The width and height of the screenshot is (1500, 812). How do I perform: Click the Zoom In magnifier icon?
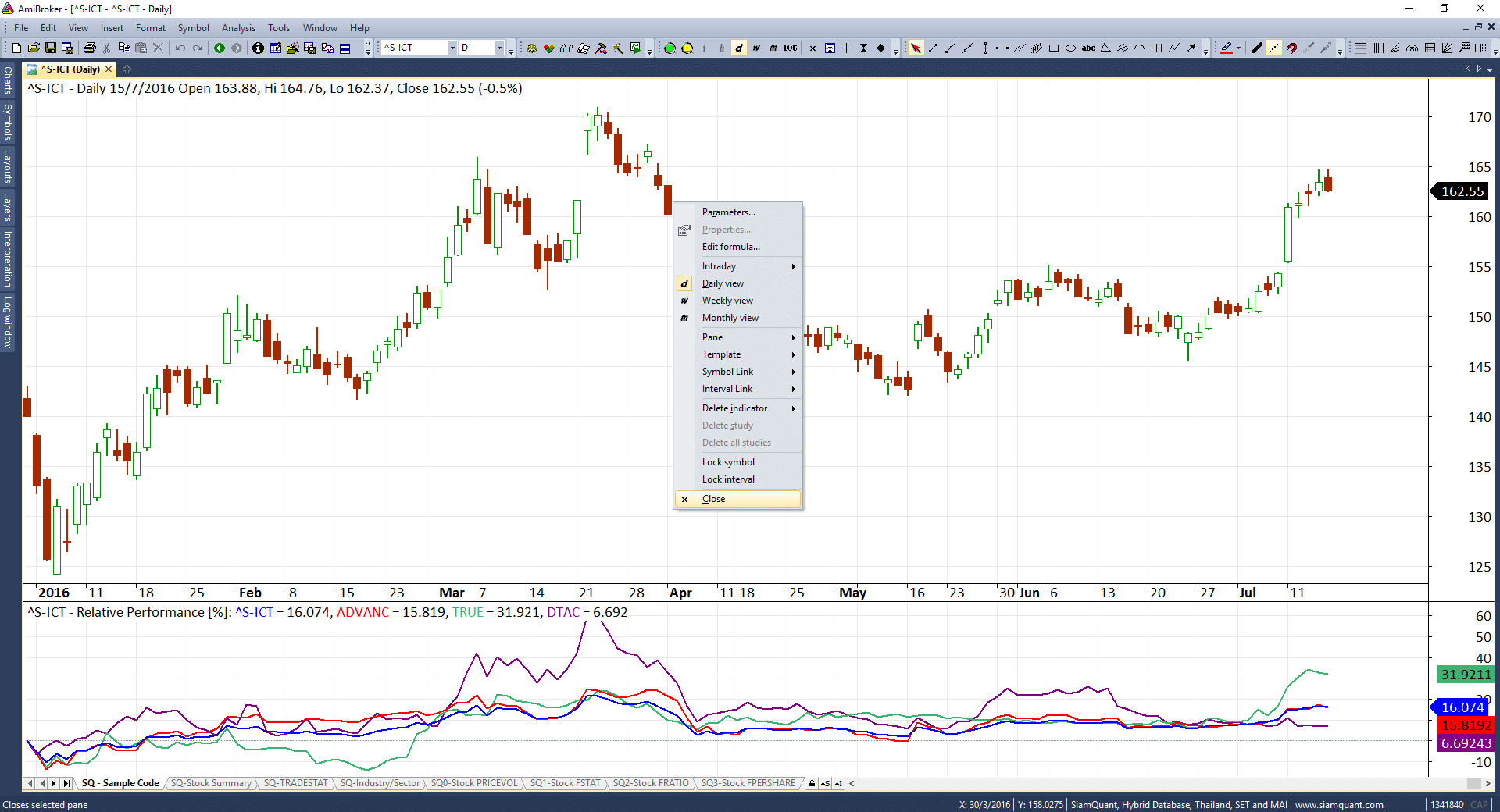670,48
